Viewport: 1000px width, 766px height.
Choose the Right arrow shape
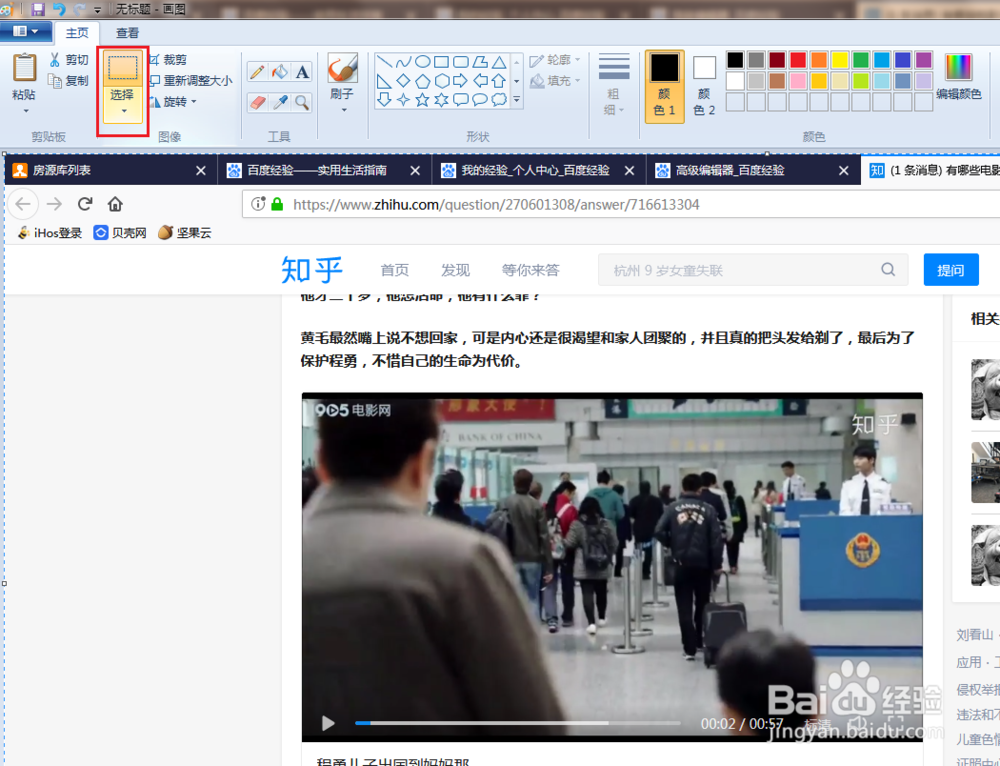click(460, 81)
